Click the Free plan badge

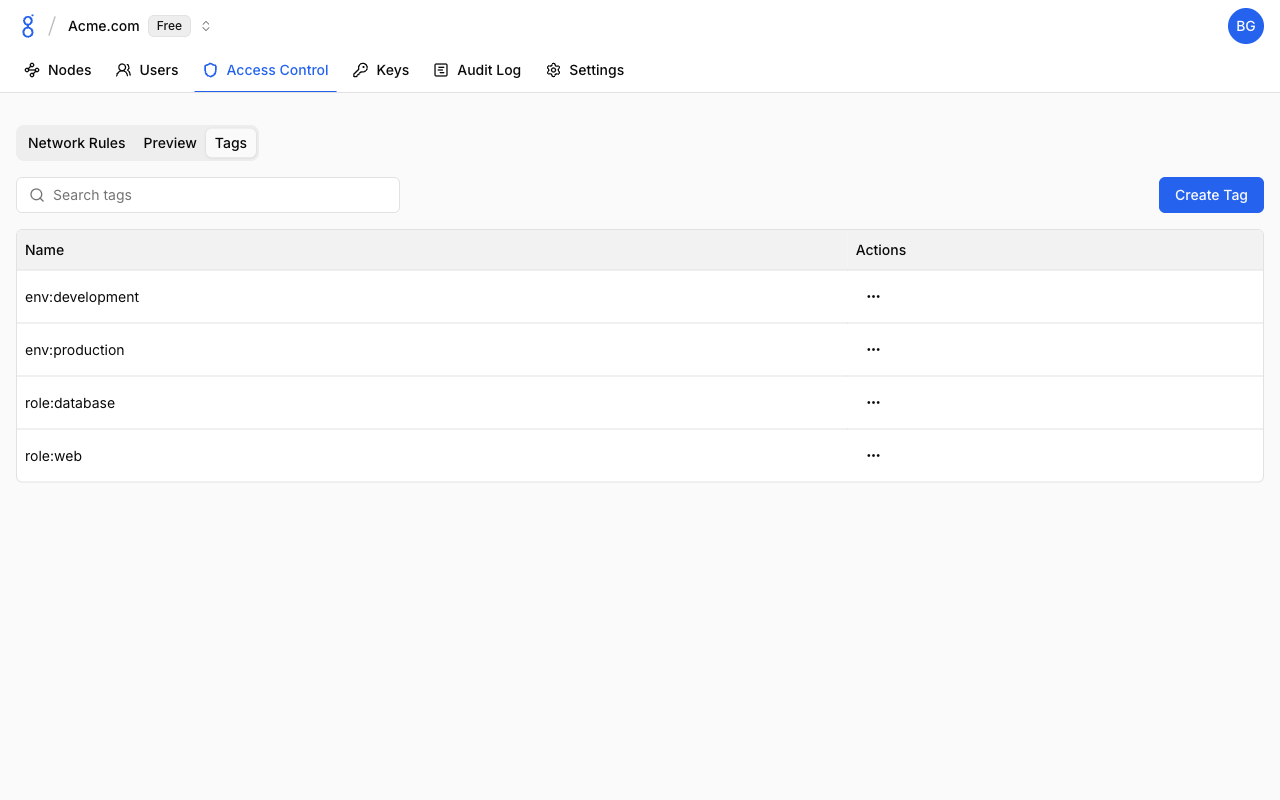(x=169, y=26)
